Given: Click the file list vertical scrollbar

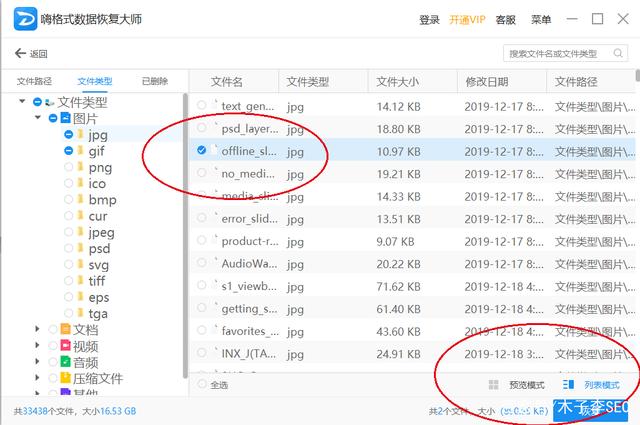Looking at the screenshot, I should (638, 76).
